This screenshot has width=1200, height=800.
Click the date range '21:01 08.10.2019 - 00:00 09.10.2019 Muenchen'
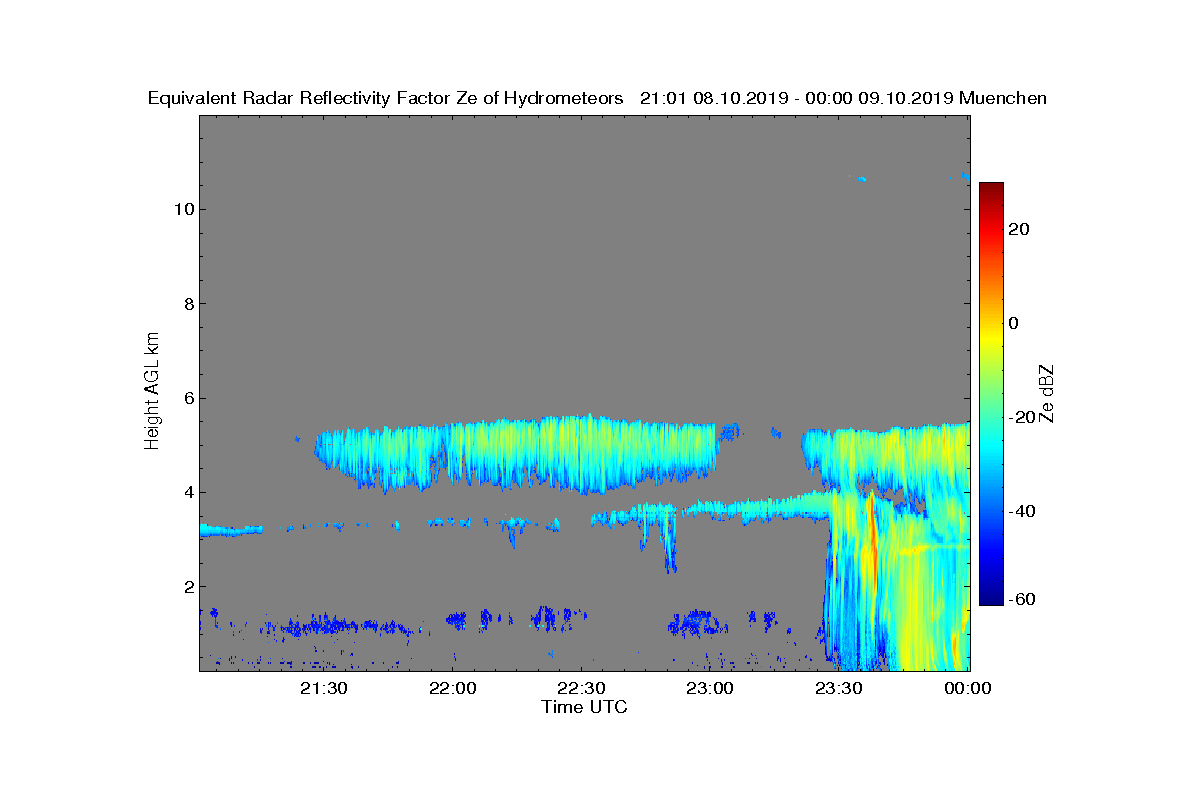pos(843,98)
